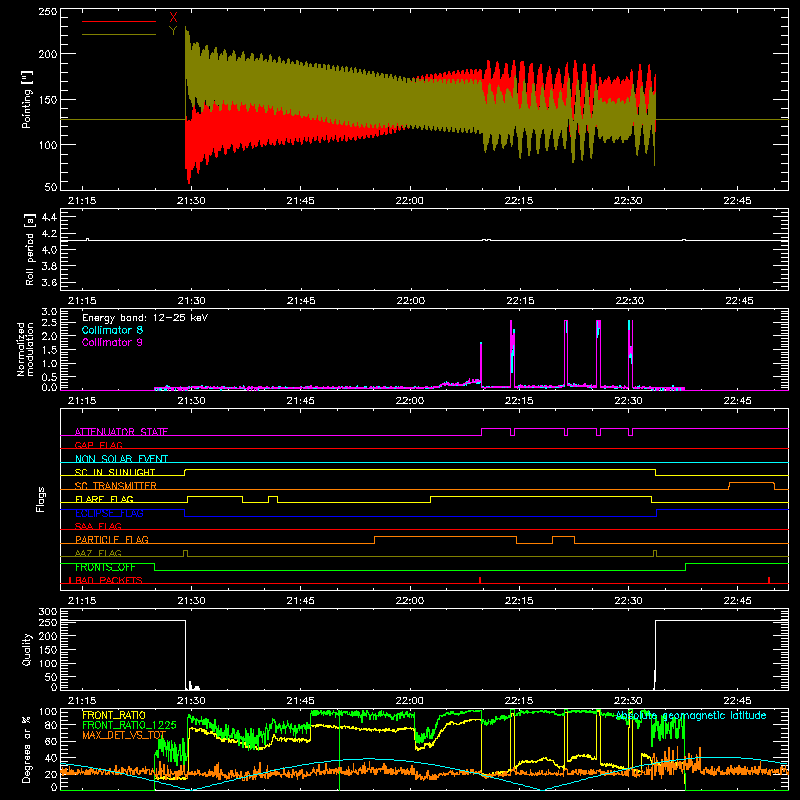Click the SC_TRANSMITTER flag label
The image size is (800, 800).
pos(116,485)
